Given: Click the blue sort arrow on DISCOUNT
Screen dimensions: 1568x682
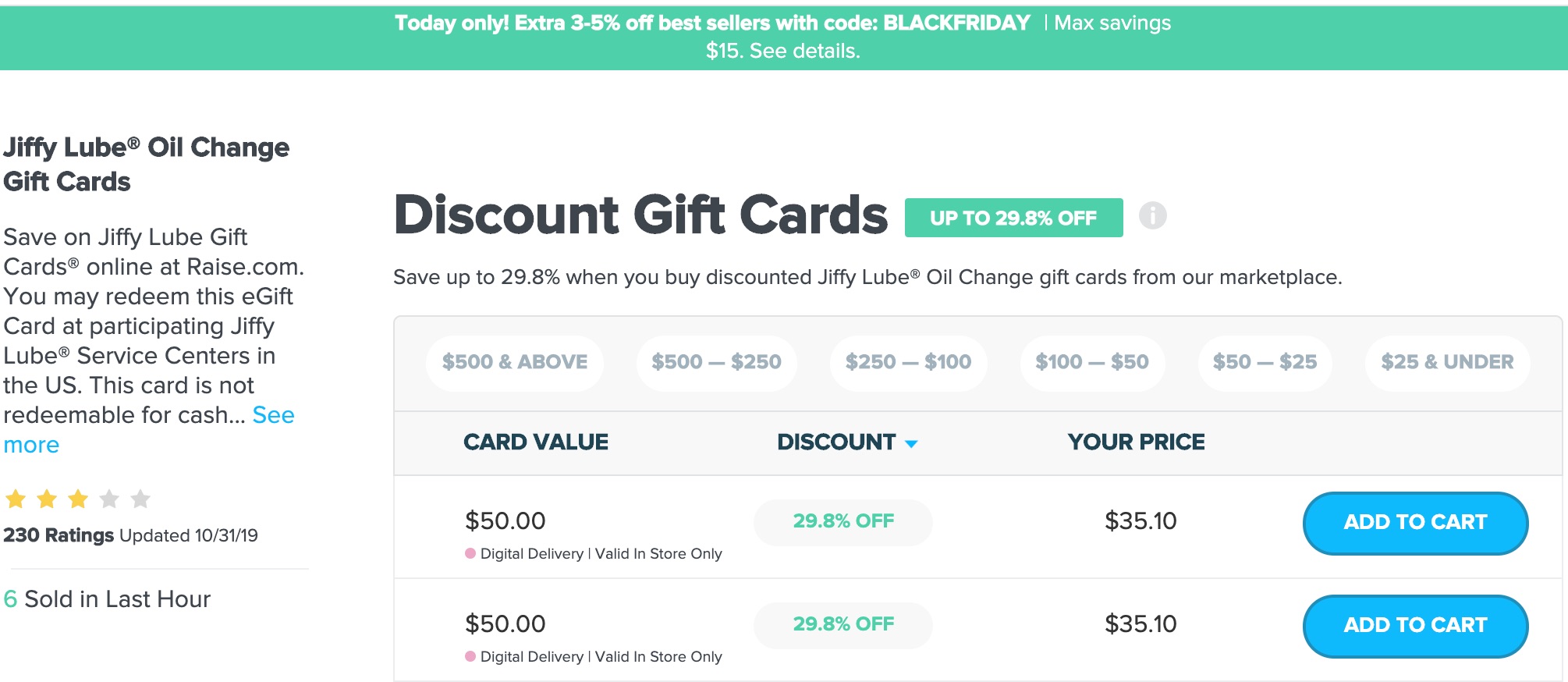Looking at the screenshot, I should click(x=911, y=442).
